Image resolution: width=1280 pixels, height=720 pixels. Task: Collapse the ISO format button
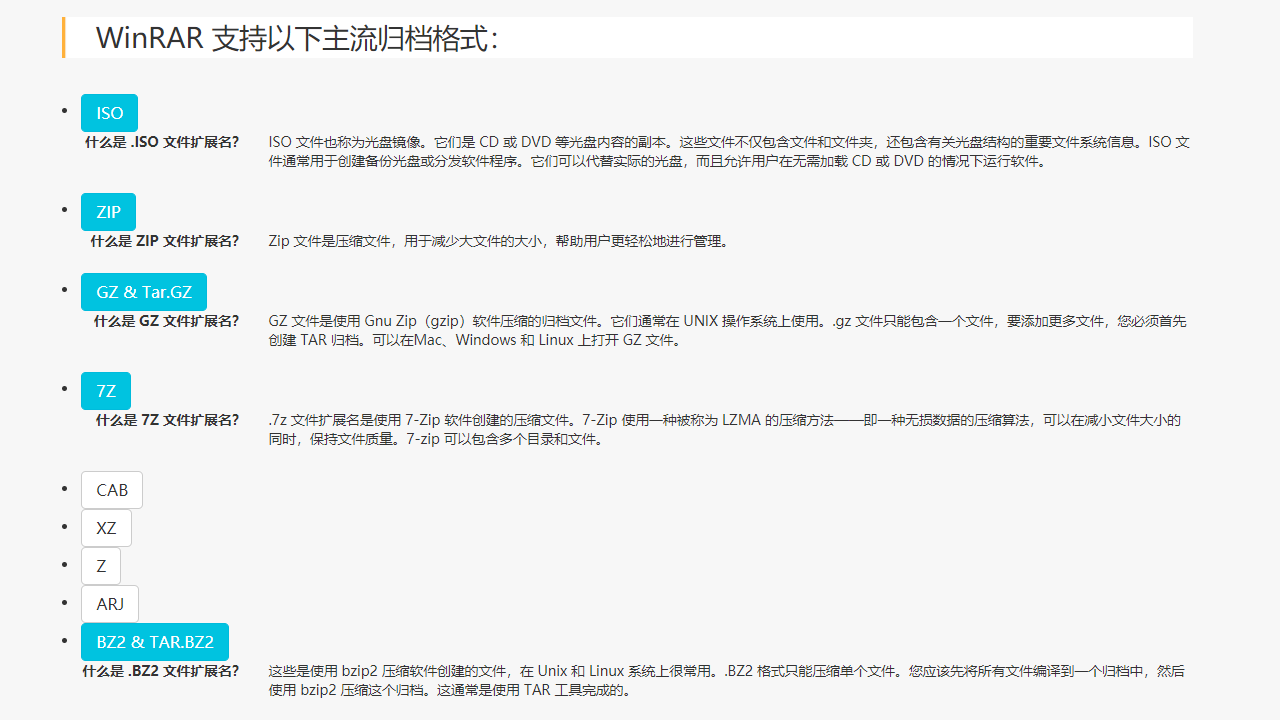(109, 113)
